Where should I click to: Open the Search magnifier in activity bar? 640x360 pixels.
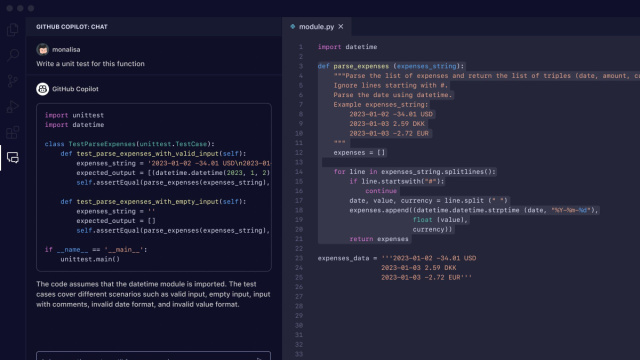(13, 55)
